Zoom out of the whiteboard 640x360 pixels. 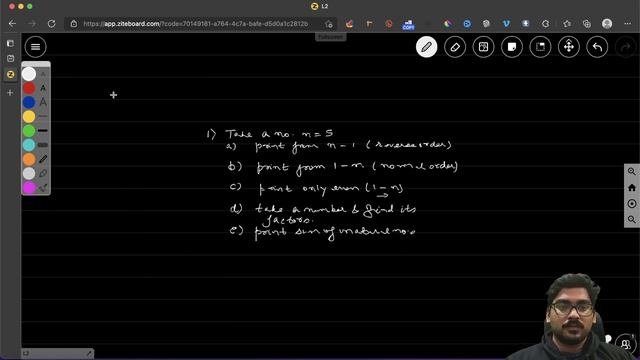[x=632, y=219]
